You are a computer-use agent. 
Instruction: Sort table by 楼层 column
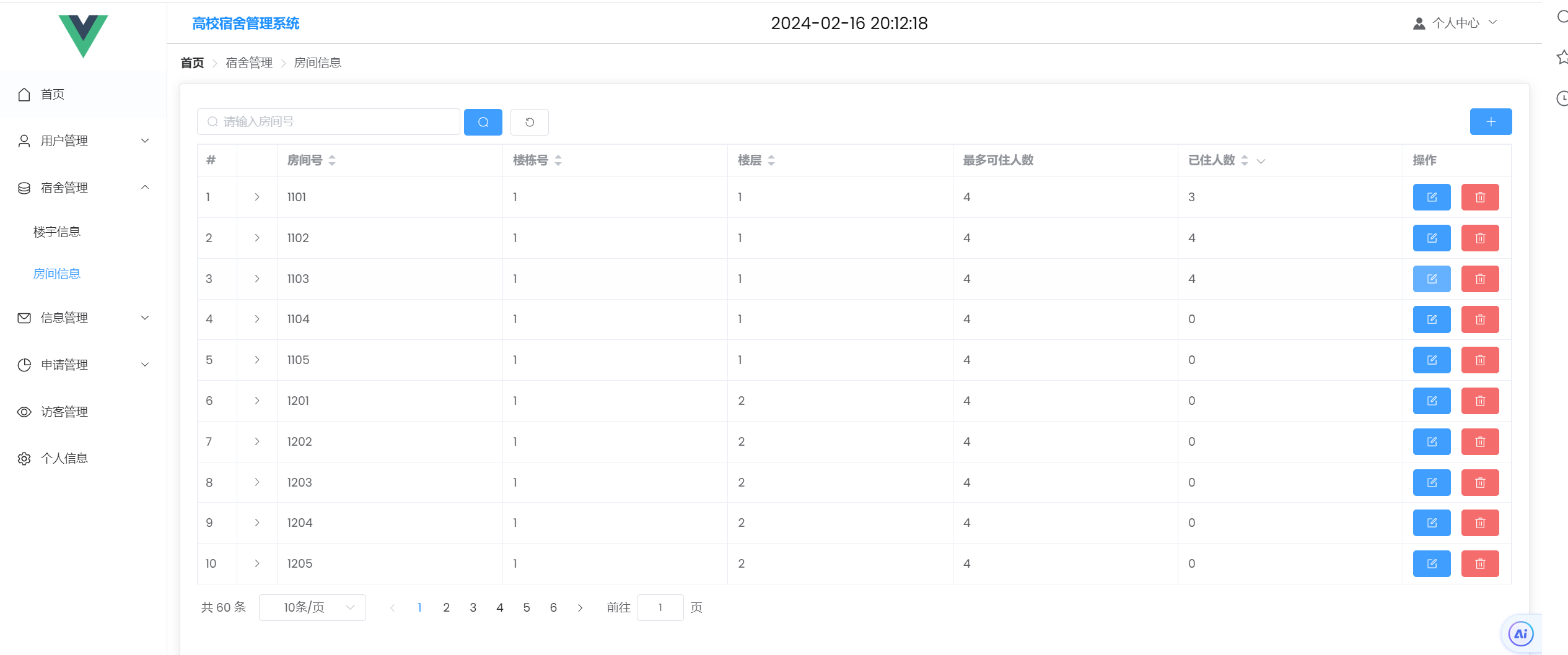[771, 160]
